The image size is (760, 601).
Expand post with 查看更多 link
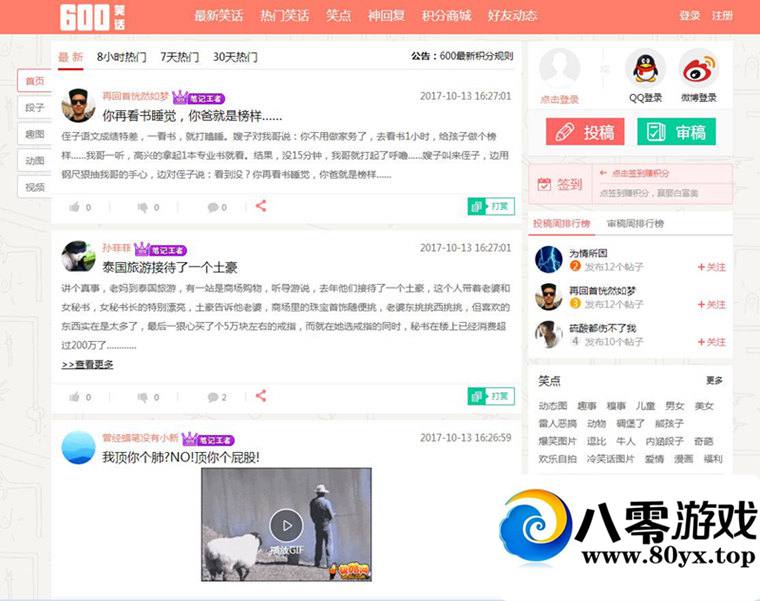[87, 364]
